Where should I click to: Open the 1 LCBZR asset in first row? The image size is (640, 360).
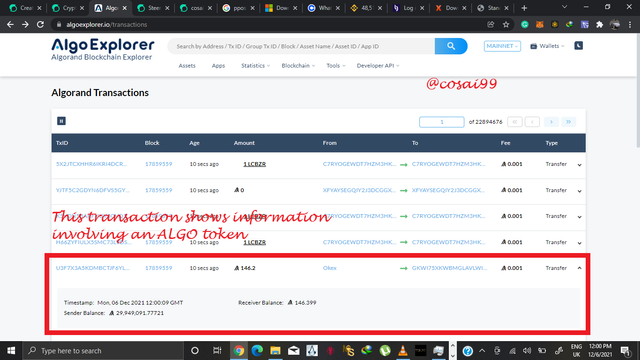(254, 164)
